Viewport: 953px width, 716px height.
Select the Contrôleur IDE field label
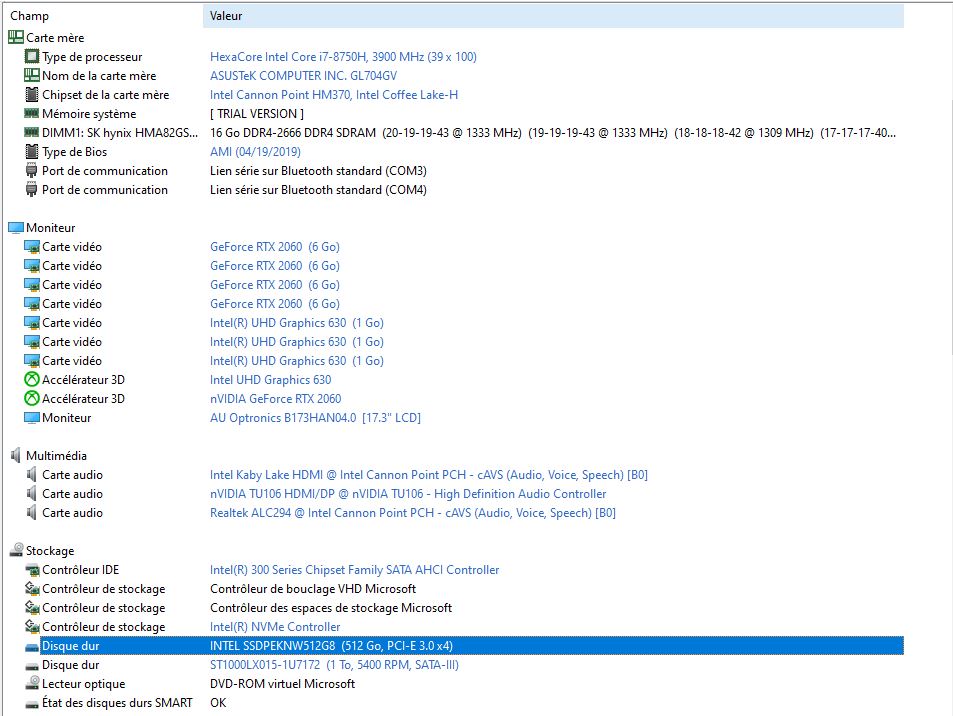[x=80, y=570]
